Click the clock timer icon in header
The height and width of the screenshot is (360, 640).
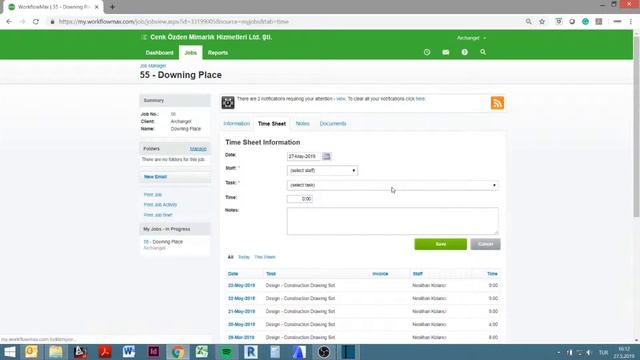[427, 52]
